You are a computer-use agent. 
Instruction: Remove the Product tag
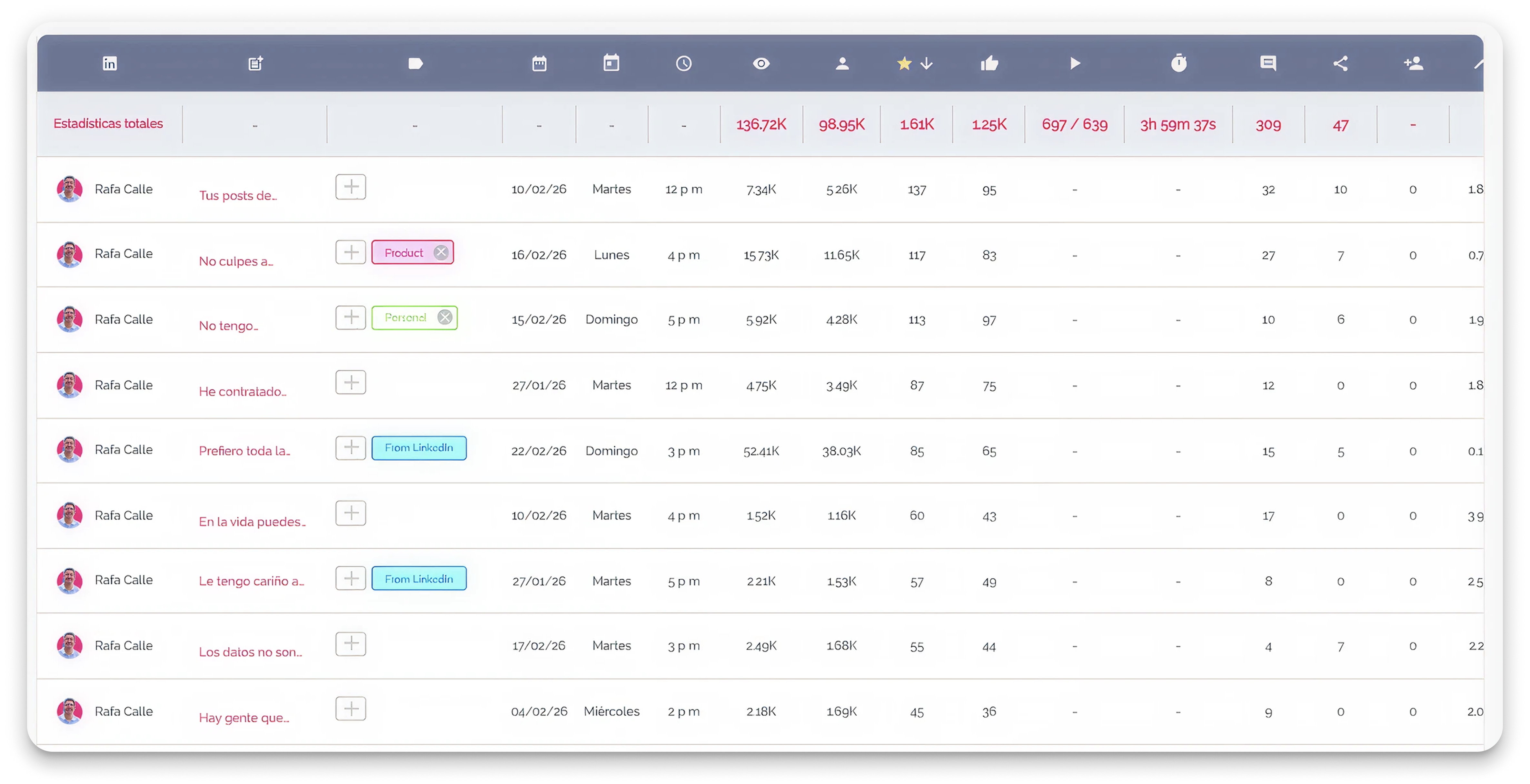(x=441, y=252)
